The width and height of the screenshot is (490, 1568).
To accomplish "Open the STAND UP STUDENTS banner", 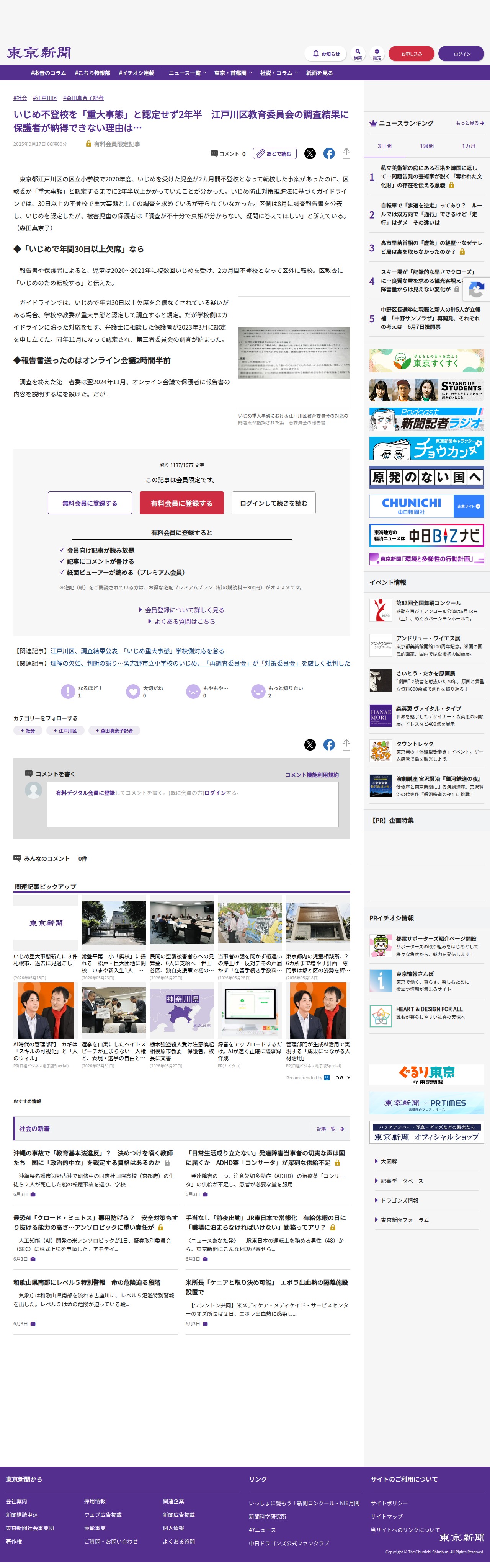I will pyautogui.click(x=427, y=390).
